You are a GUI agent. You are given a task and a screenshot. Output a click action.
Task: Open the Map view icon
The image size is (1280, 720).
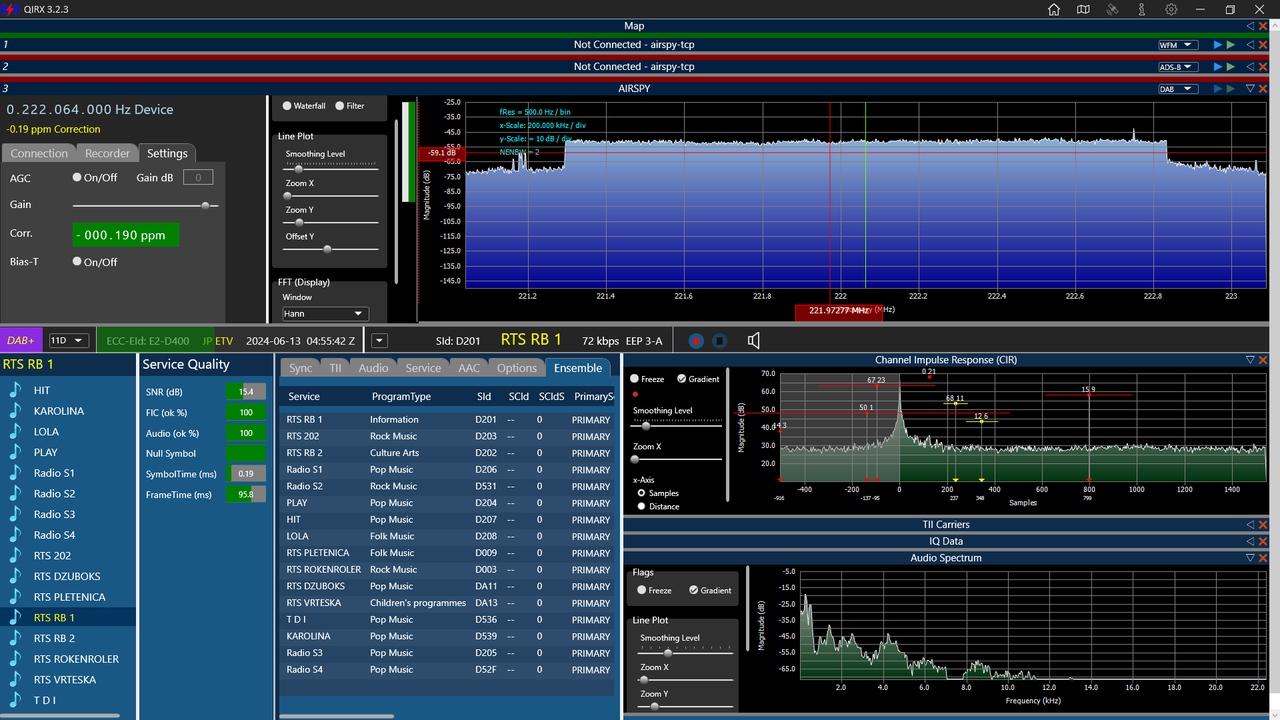(x=1083, y=9)
